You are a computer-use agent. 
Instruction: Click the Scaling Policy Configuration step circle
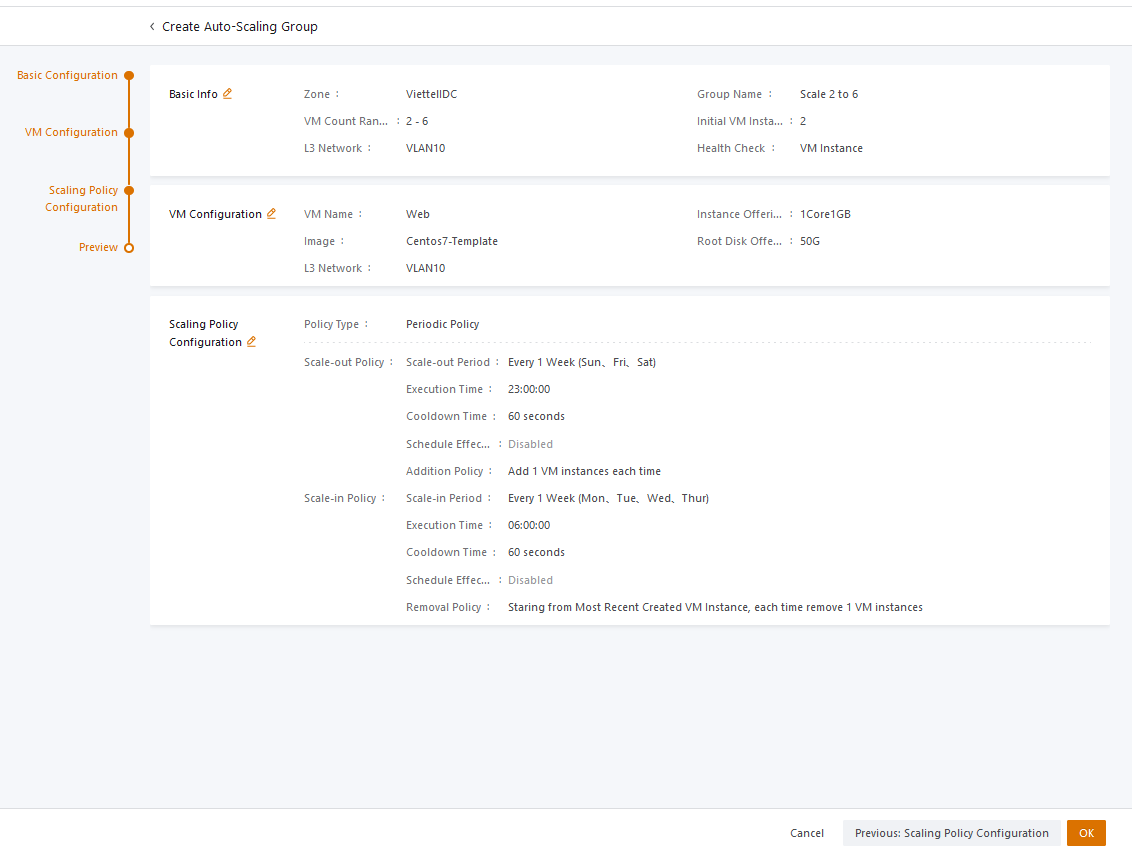pyautogui.click(x=129, y=190)
